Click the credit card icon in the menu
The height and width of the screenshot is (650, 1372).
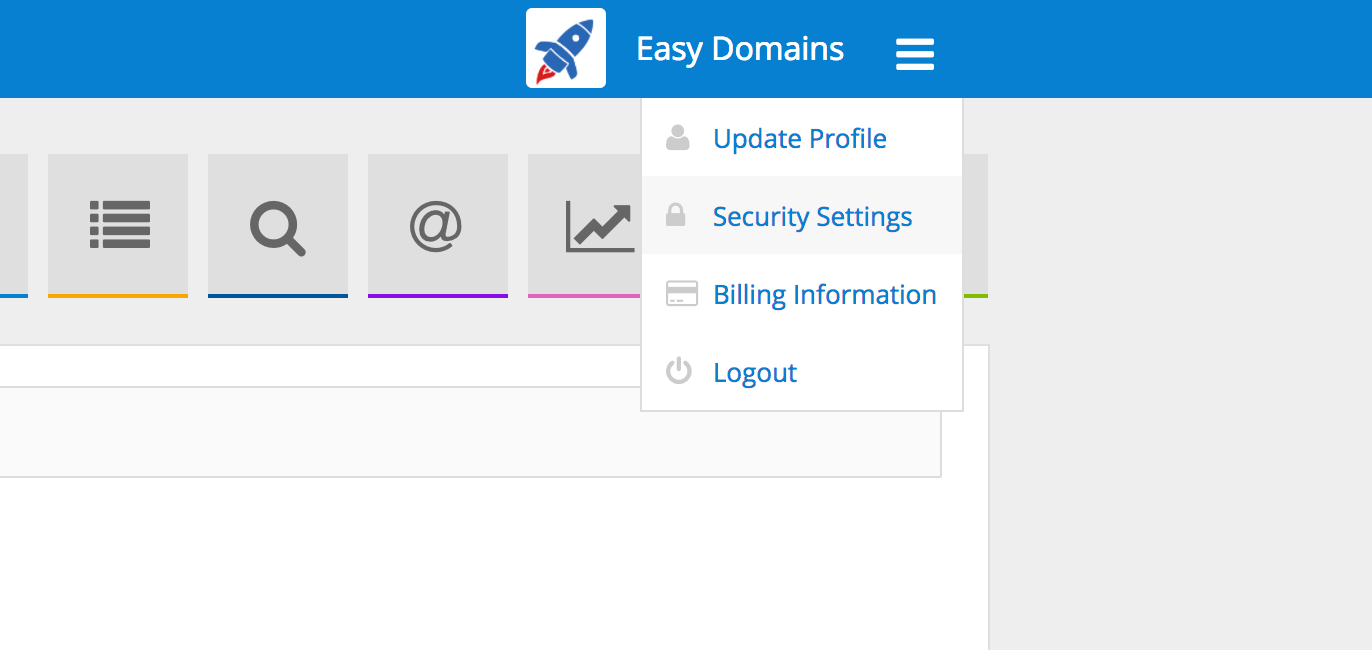coord(681,294)
